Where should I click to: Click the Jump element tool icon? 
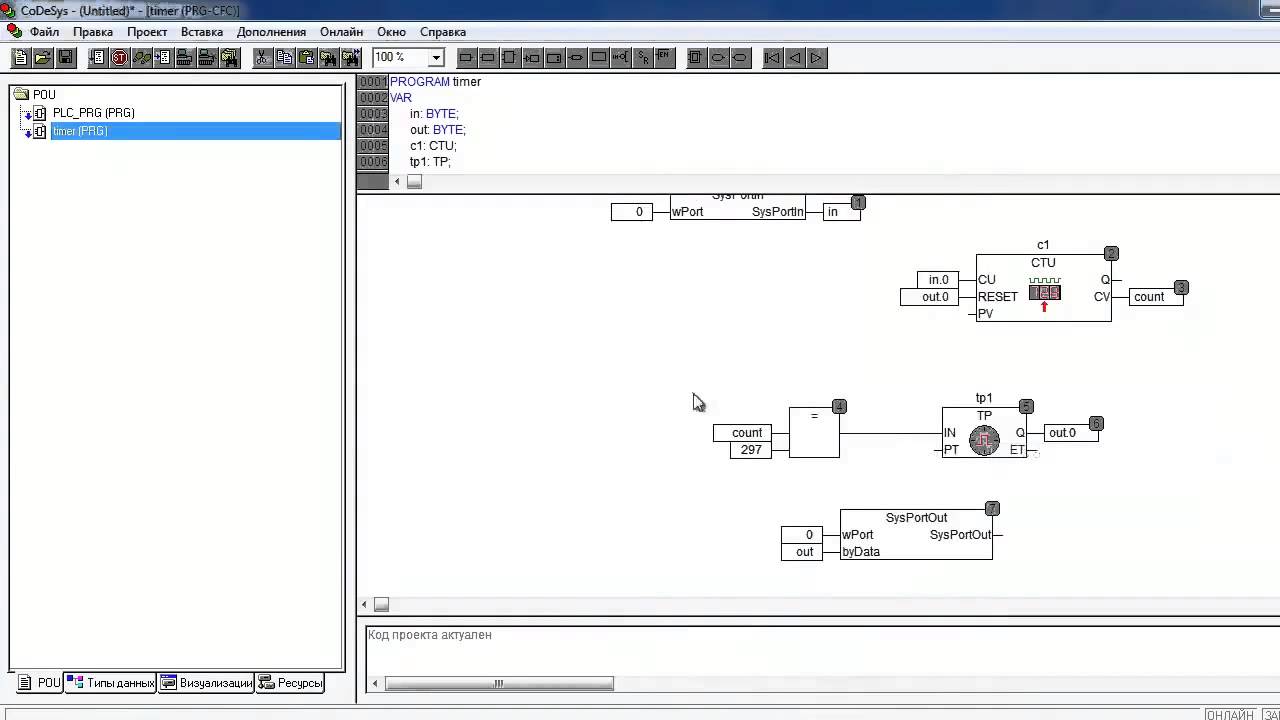[x=531, y=58]
